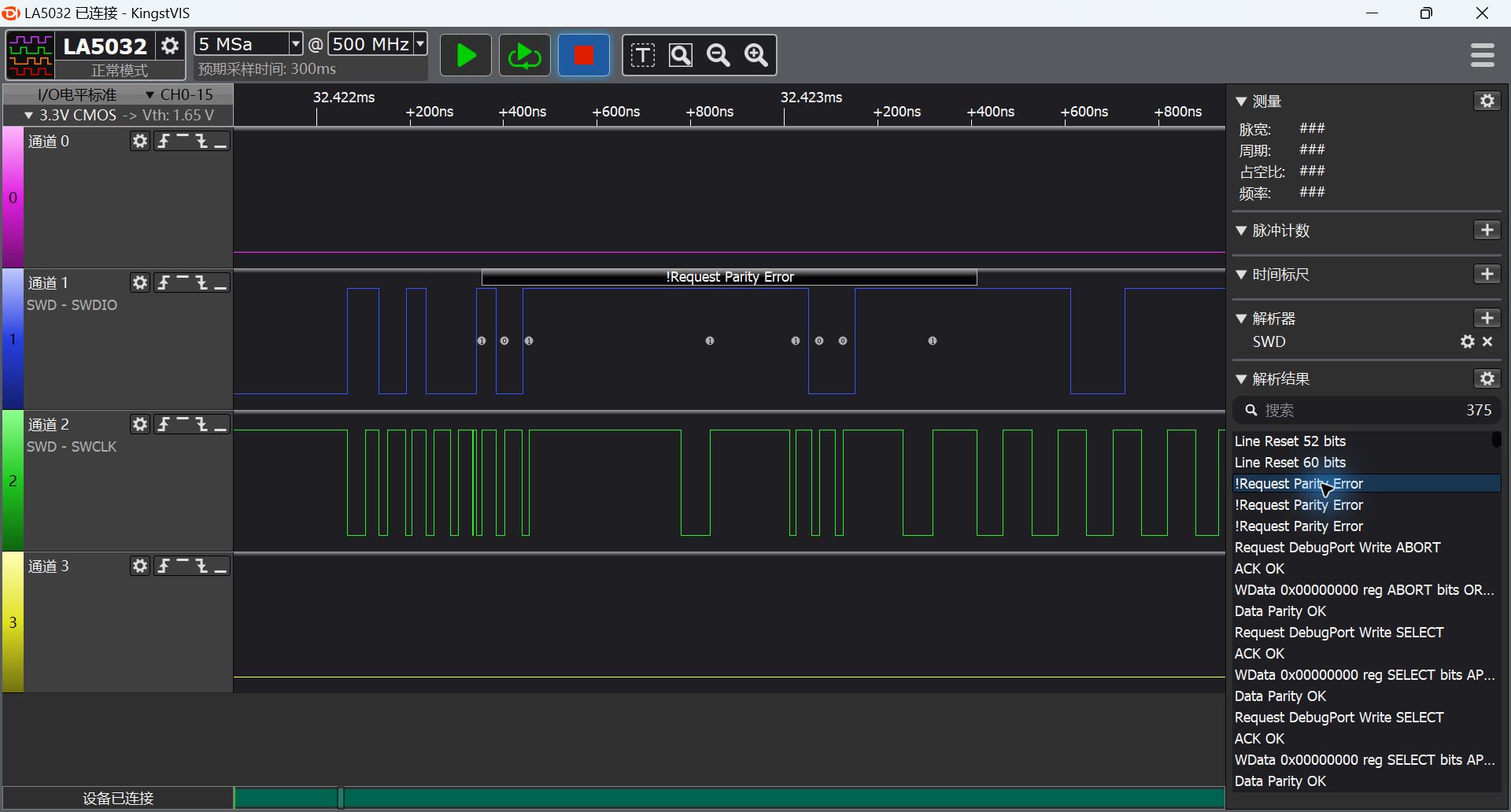Open LA5032 device settings gear
Screen dimensions: 1511x812
[x=170, y=46]
